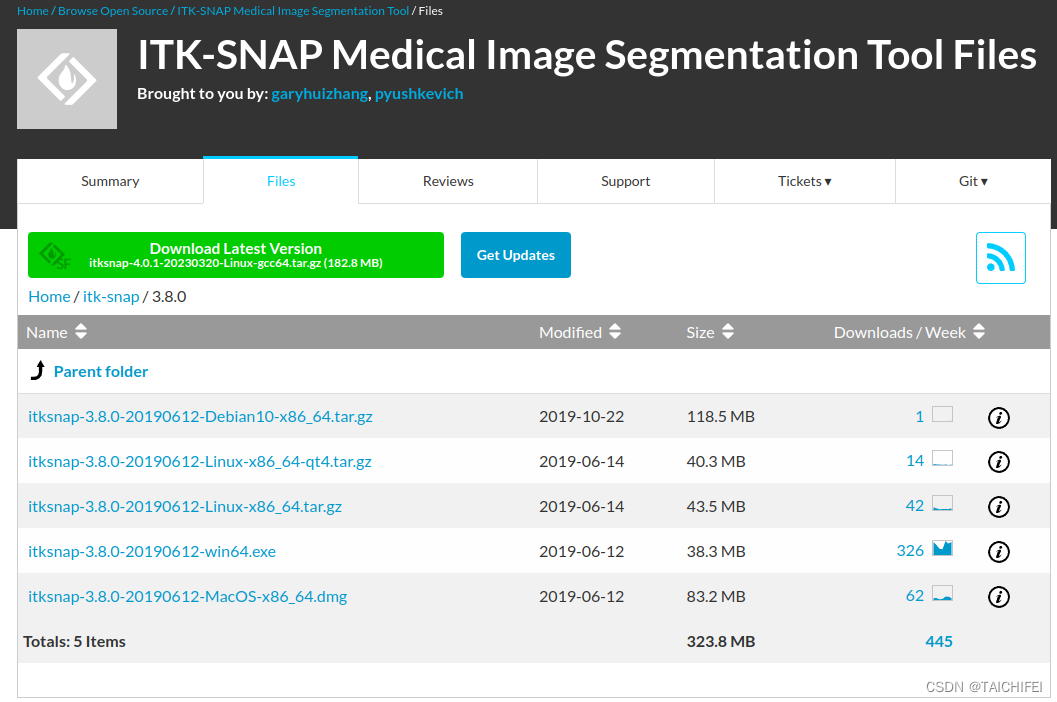The height and width of the screenshot is (702, 1057).
Task: Open the Reviews tab
Action: click(x=447, y=181)
